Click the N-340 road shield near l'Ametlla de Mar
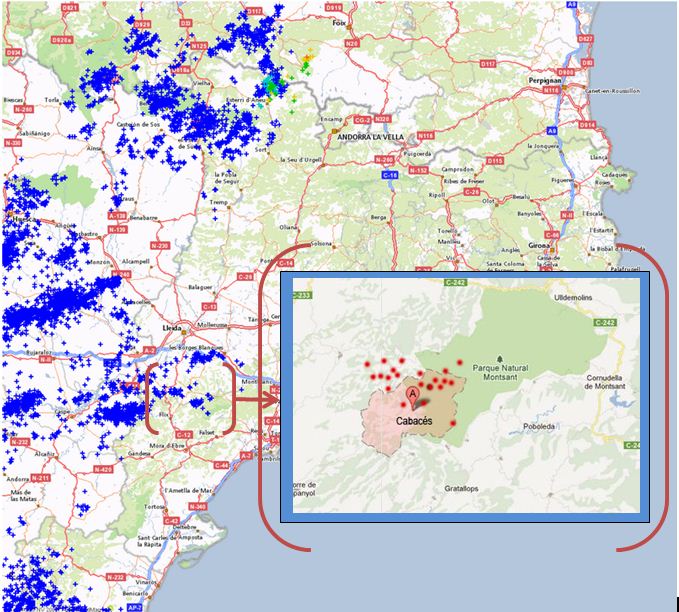 [x=197, y=506]
